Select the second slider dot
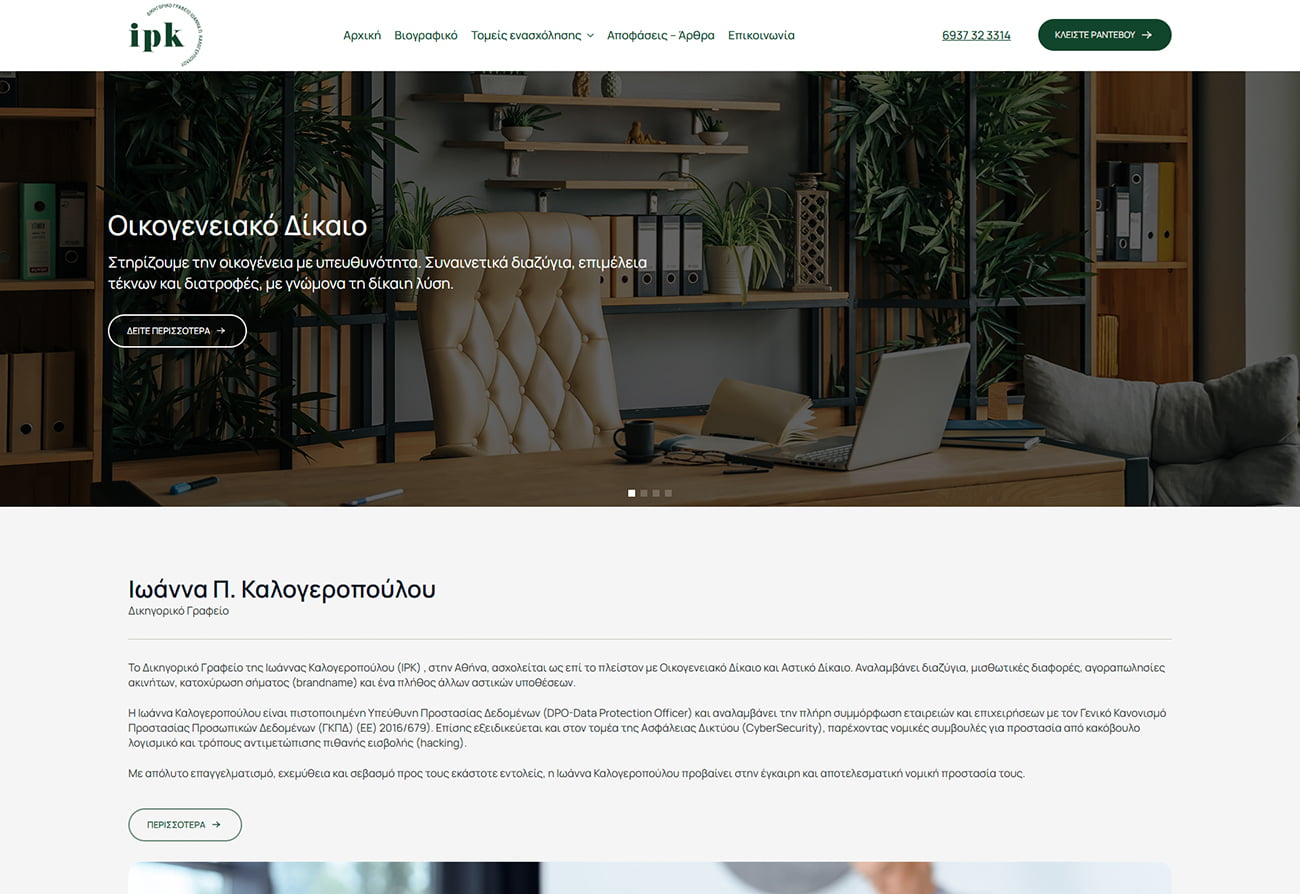Screen dimensions: 1300x894 (x=644, y=493)
